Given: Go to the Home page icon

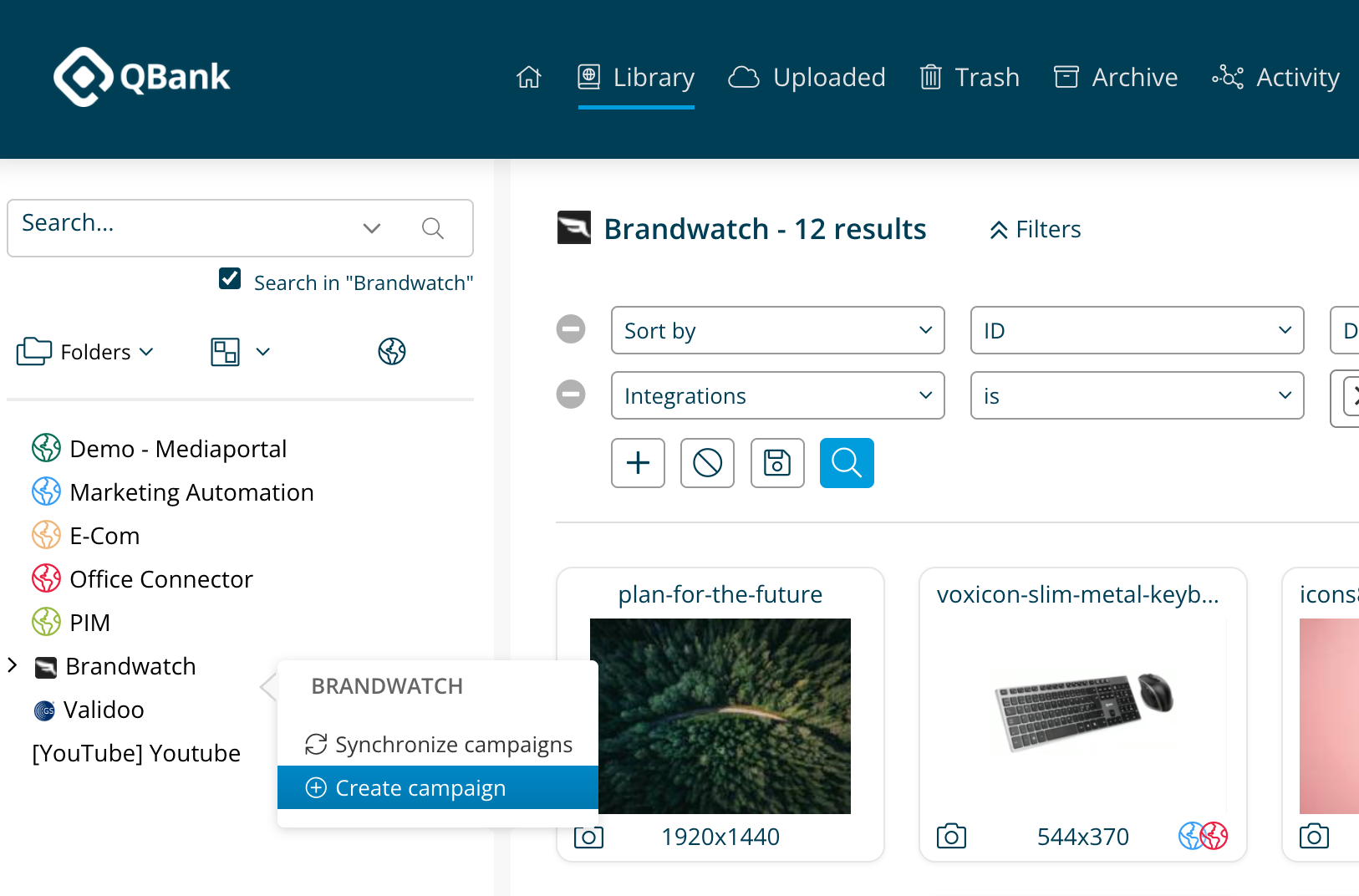Looking at the screenshot, I should 529,77.
